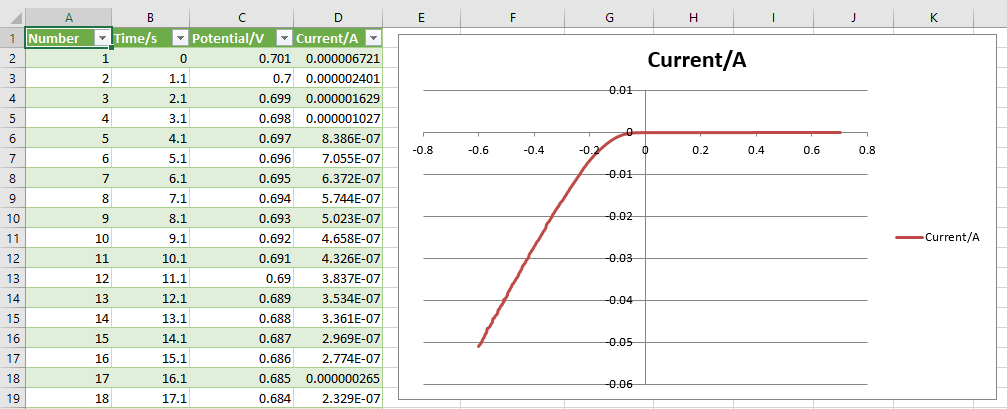The height and width of the screenshot is (409, 1007).
Task: Click the Number header cell
Action: click(68, 39)
